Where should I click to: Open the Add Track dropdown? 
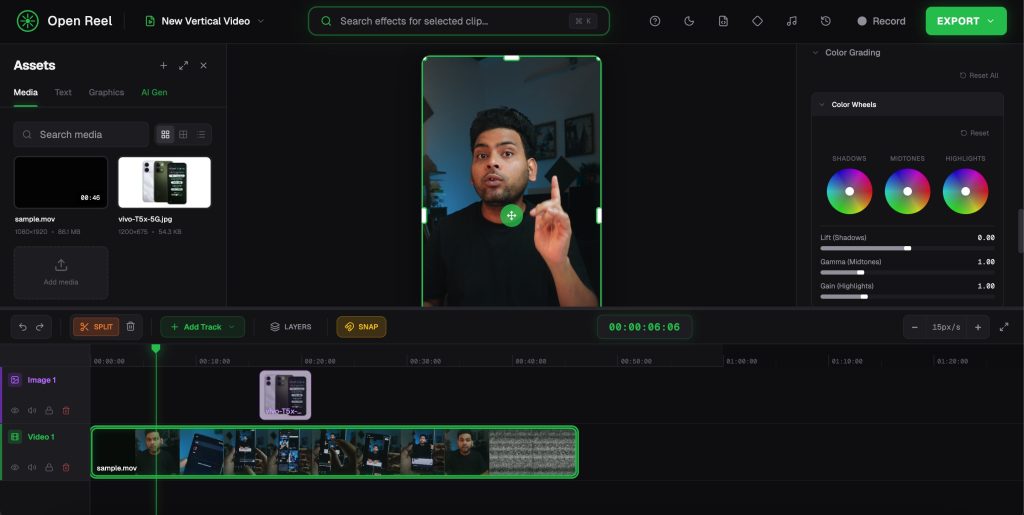tap(202, 327)
